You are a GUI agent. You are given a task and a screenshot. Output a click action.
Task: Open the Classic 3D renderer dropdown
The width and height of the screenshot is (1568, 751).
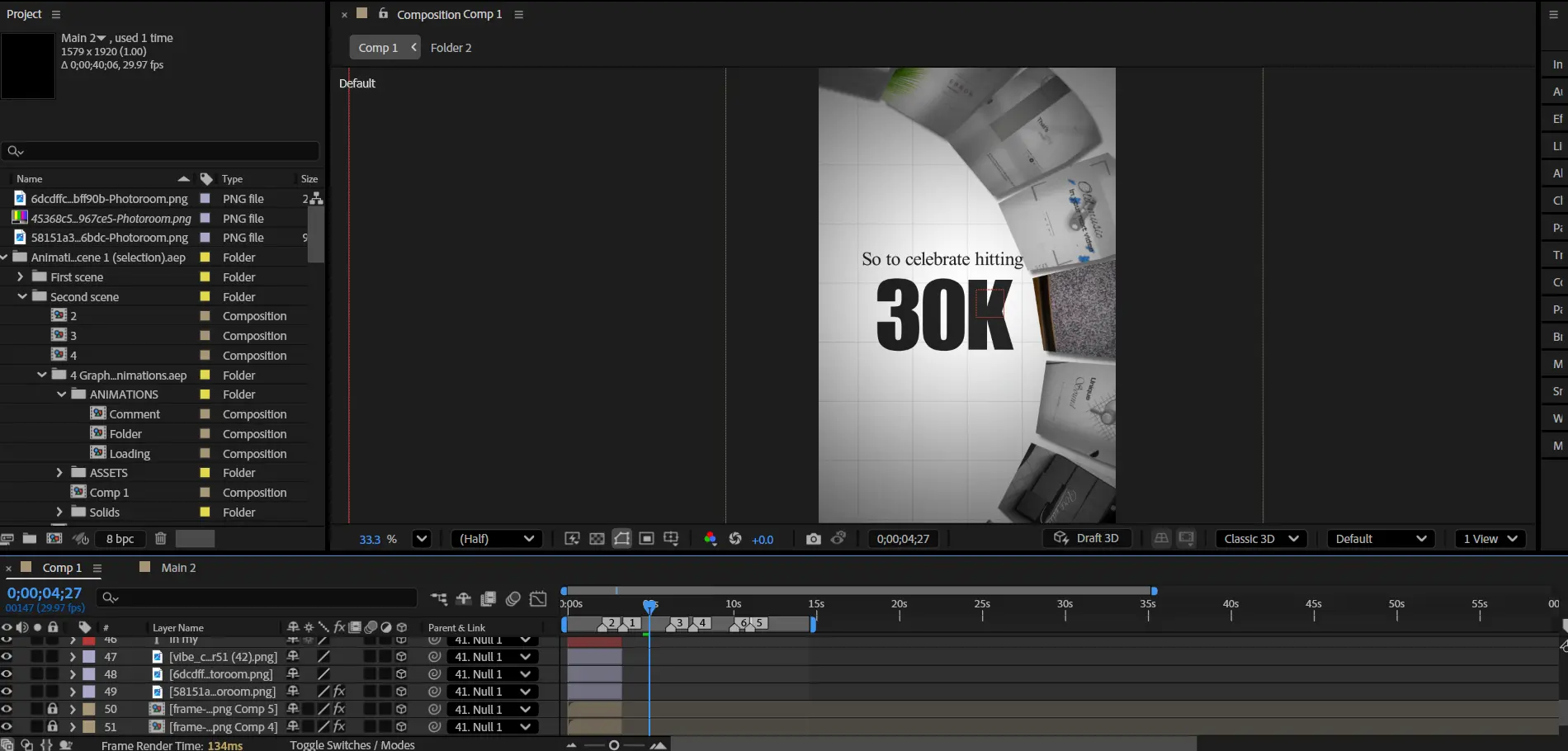(x=1260, y=539)
